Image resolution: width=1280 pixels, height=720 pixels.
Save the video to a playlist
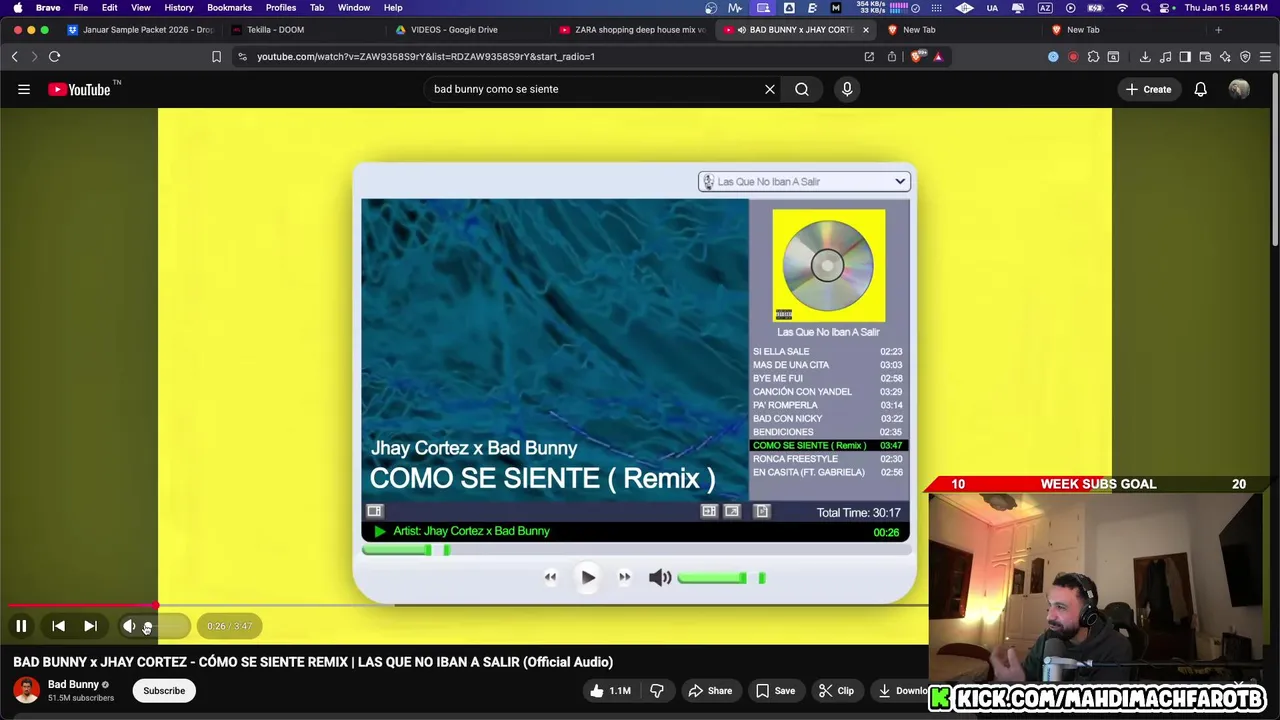tap(775, 691)
